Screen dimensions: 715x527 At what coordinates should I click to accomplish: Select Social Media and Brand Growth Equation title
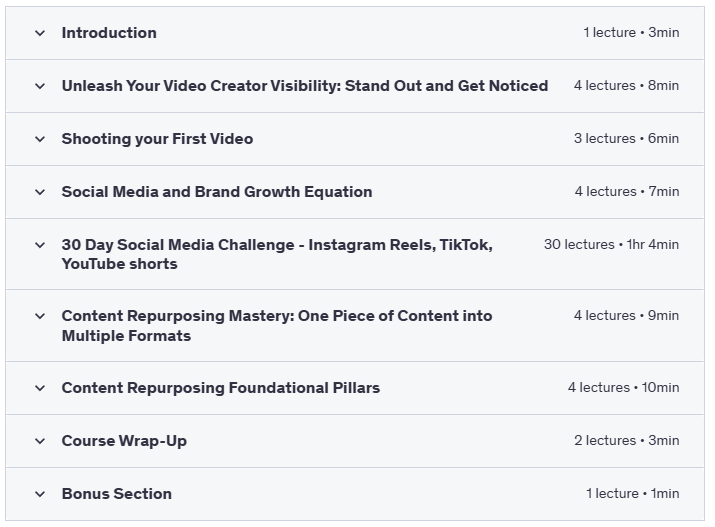pyautogui.click(x=217, y=192)
